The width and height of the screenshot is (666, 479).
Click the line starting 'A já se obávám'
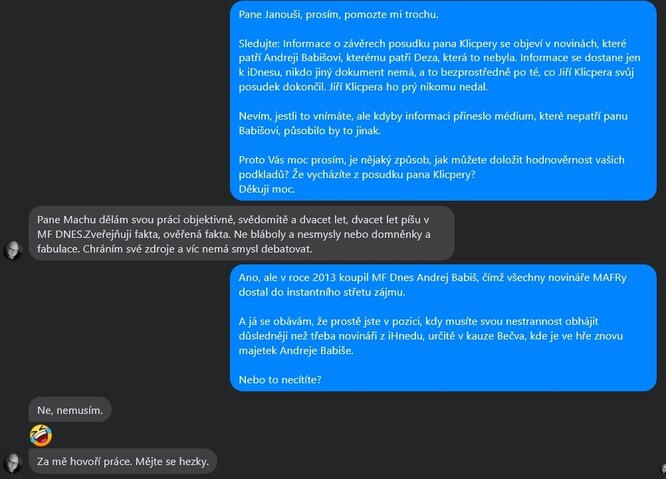(x=436, y=321)
